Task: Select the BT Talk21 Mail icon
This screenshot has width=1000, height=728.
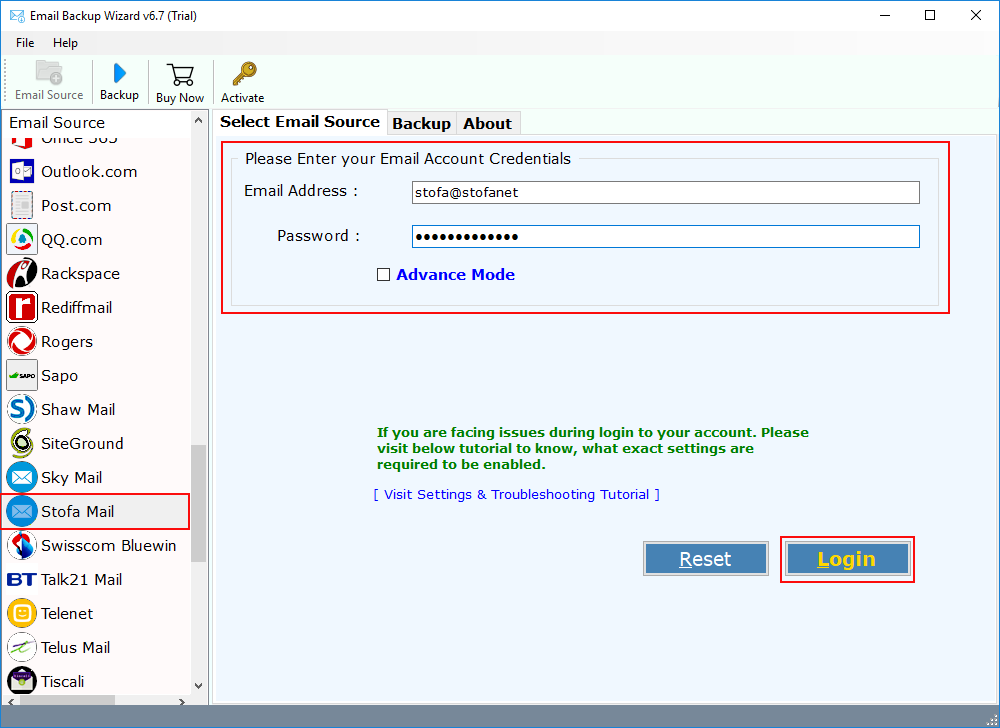Action: 22,579
